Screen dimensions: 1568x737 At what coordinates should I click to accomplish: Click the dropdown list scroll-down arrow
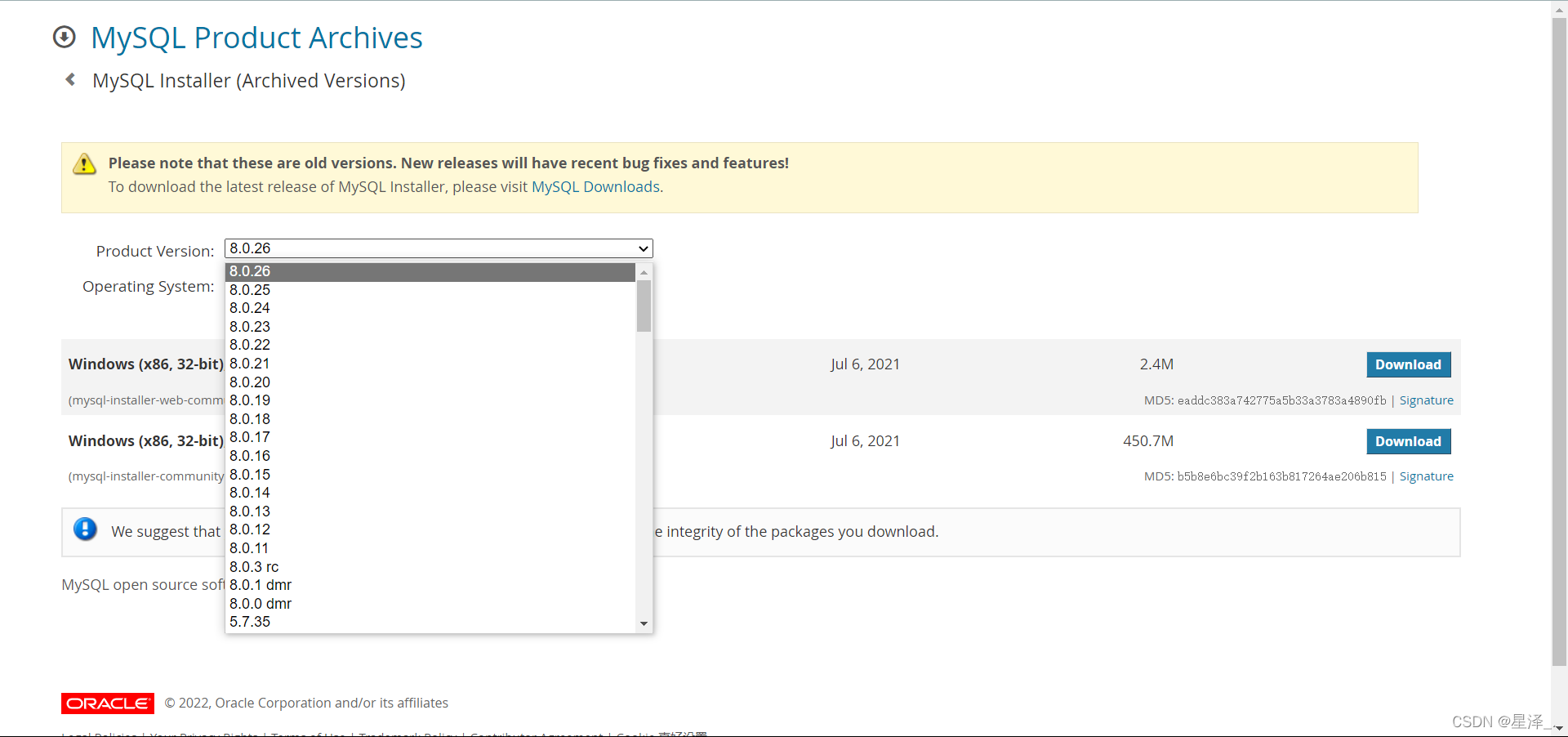pos(644,623)
